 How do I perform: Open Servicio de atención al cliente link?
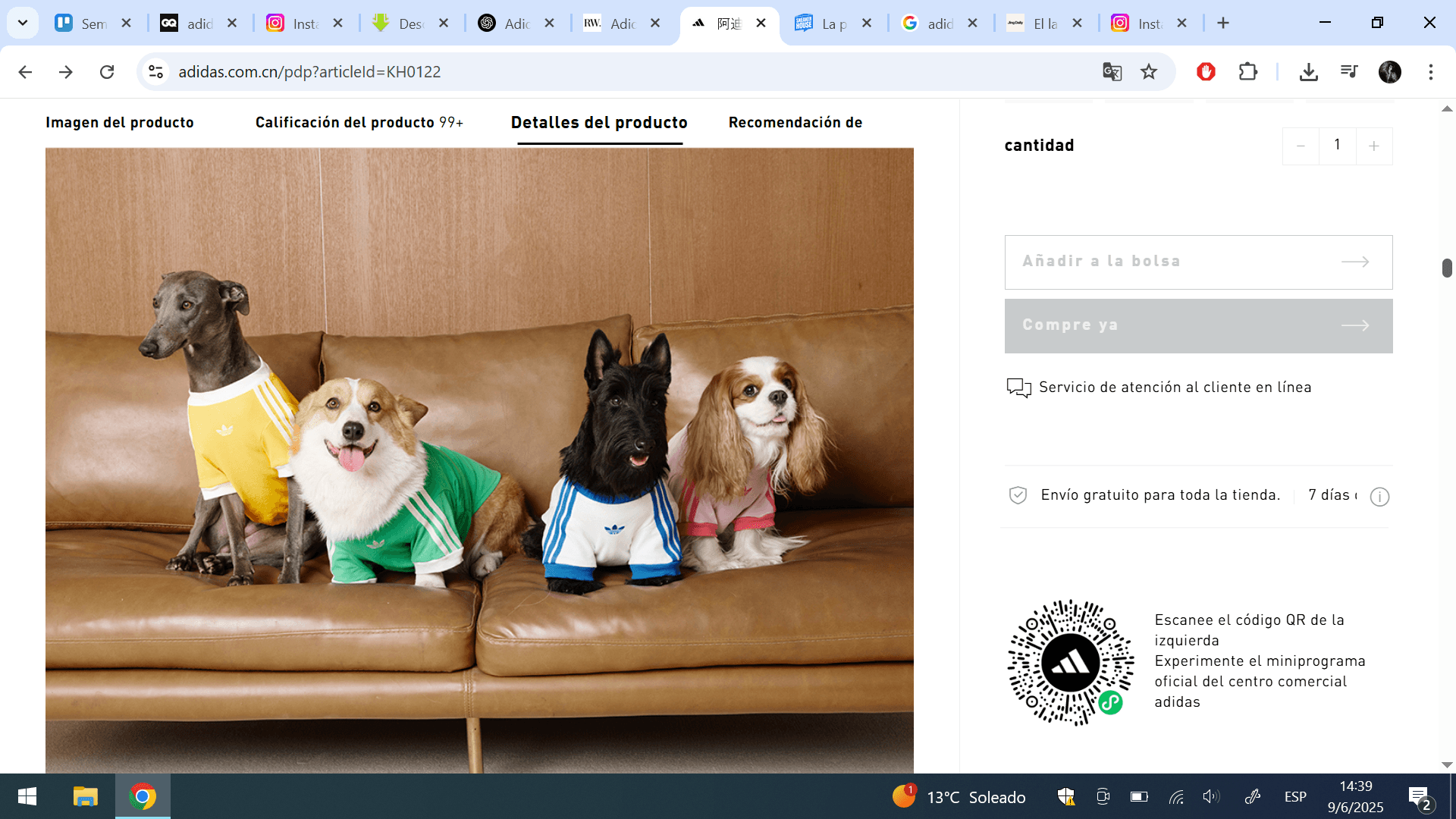pyautogui.click(x=1175, y=388)
